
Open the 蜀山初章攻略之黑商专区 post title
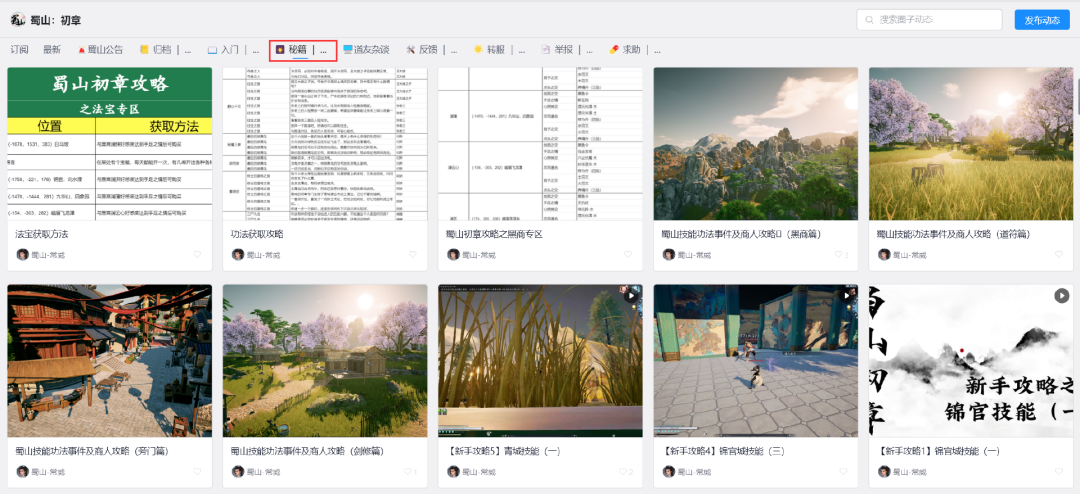tap(495, 234)
